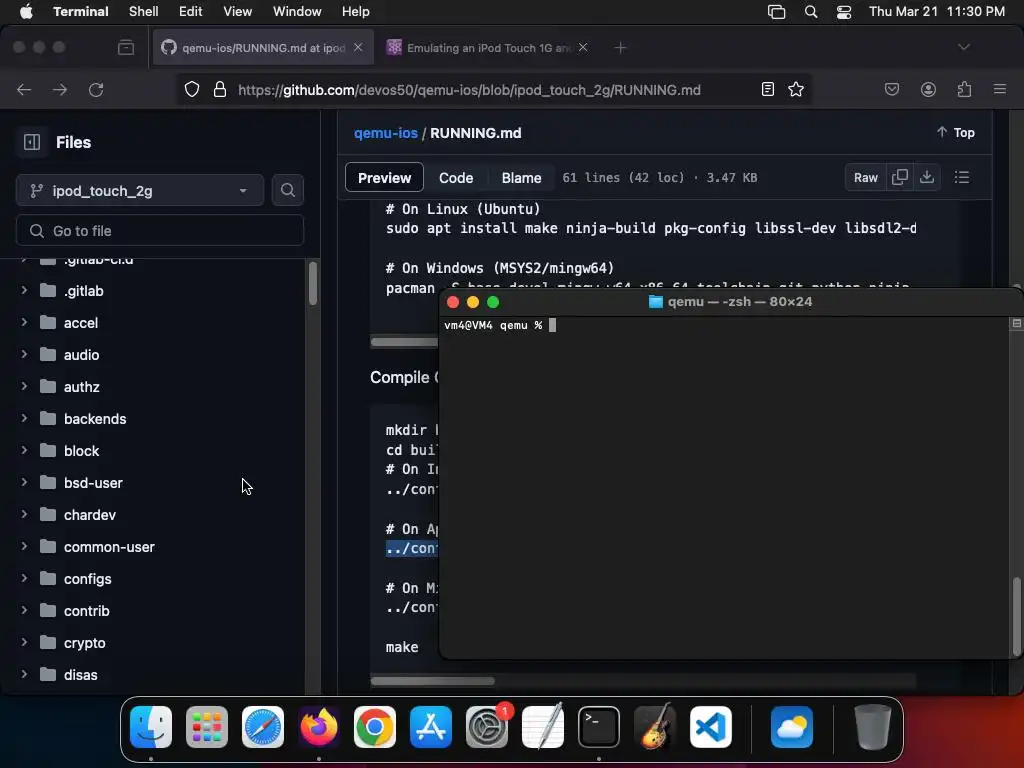Viewport: 1024px width, 768px height.
Task: Open the View menu
Action: [237, 12]
